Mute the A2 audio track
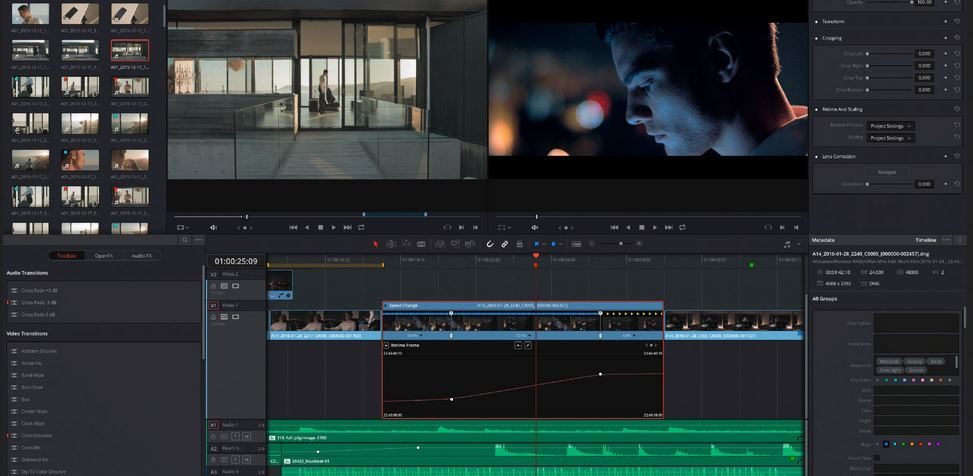This screenshot has width=973, height=476. tap(246, 460)
